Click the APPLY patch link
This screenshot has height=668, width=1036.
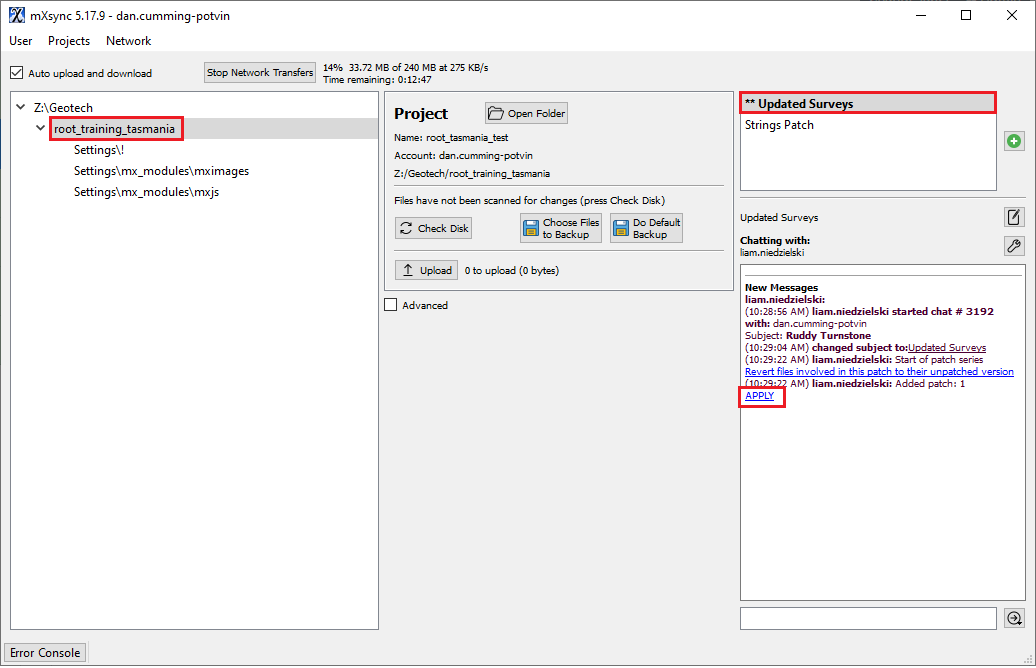click(x=759, y=396)
